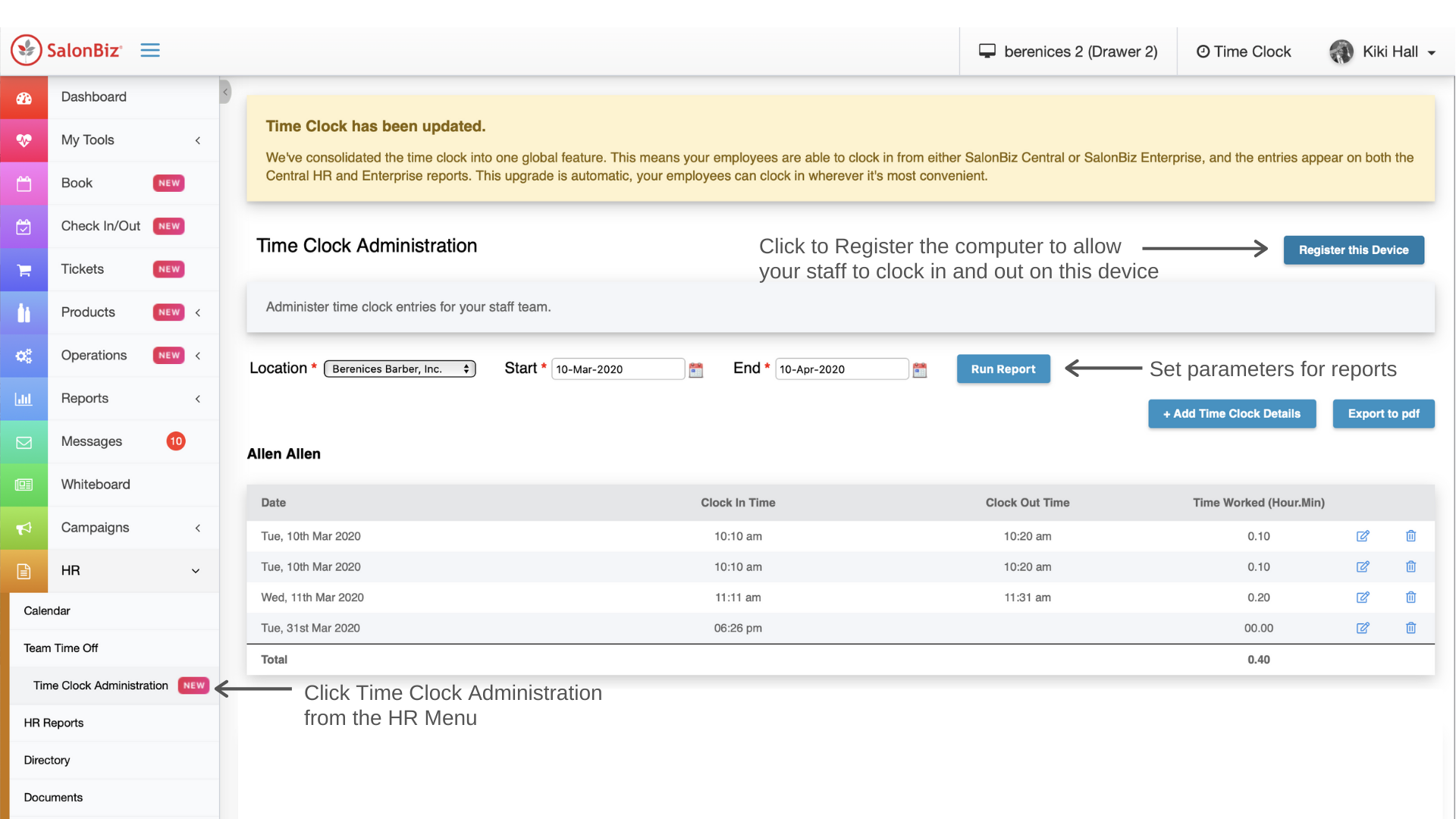Edit the Tue, 31st Mar 2020 entry
1456x819 pixels.
pyautogui.click(x=1363, y=628)
